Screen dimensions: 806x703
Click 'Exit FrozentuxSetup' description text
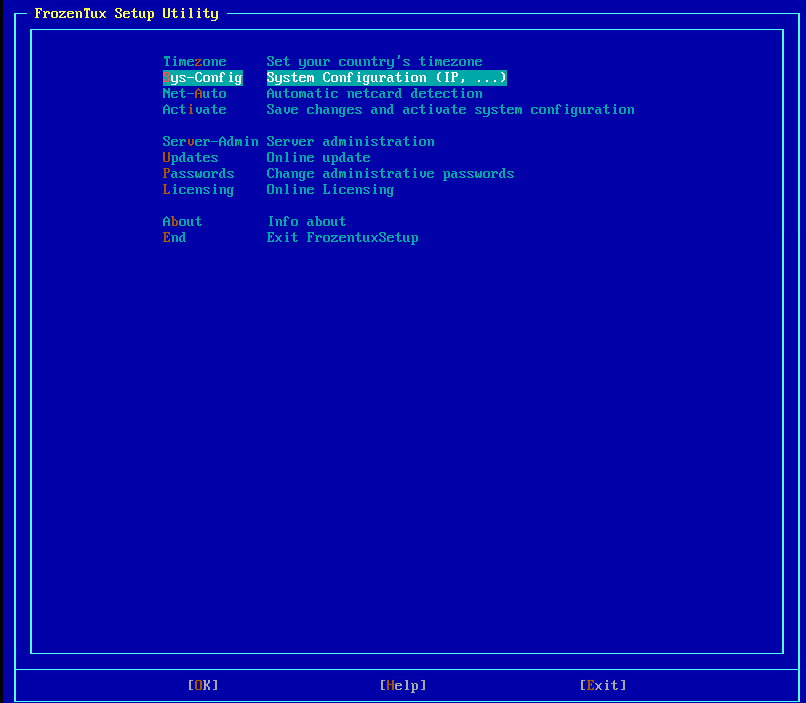point(342,237)
